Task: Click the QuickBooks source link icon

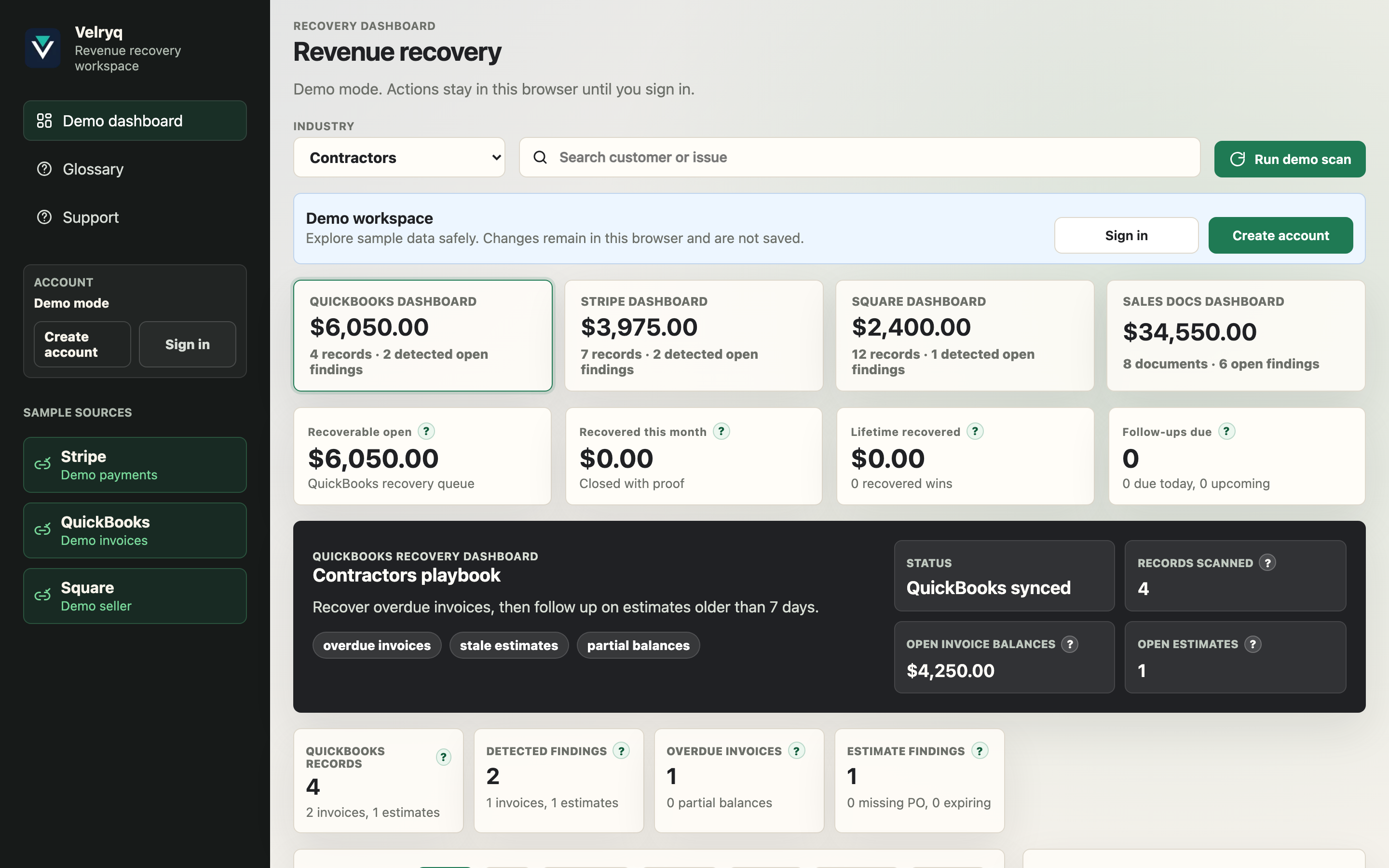Action: (x=42, y=530)
